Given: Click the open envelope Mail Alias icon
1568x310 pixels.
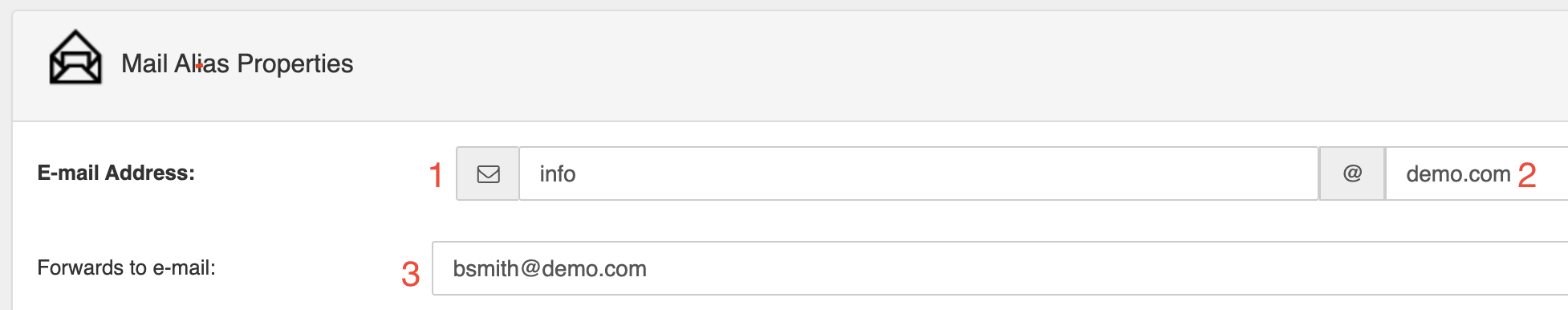Looking at the screenshot, I should pos(75,57).
